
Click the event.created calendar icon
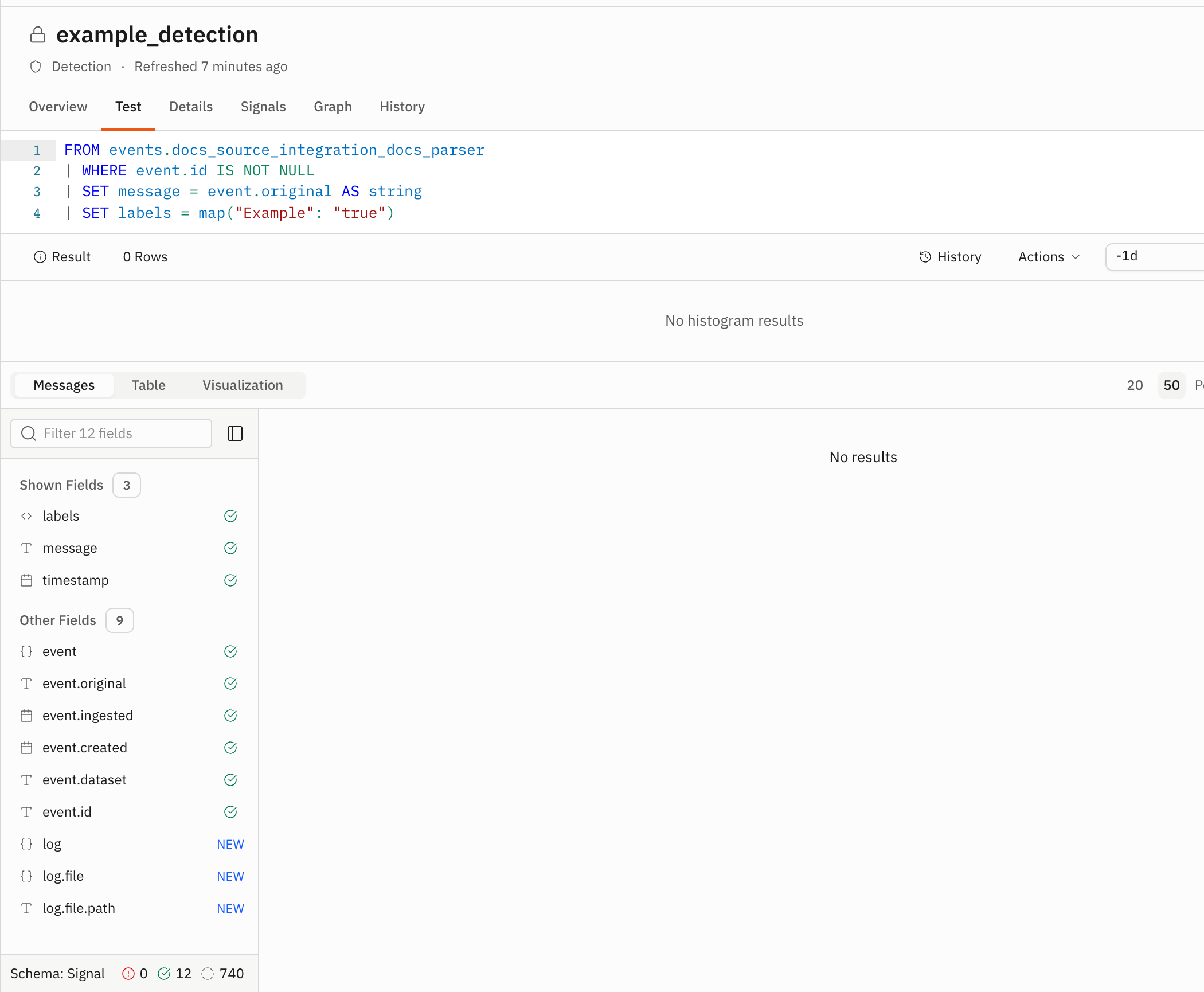point(26,748)
